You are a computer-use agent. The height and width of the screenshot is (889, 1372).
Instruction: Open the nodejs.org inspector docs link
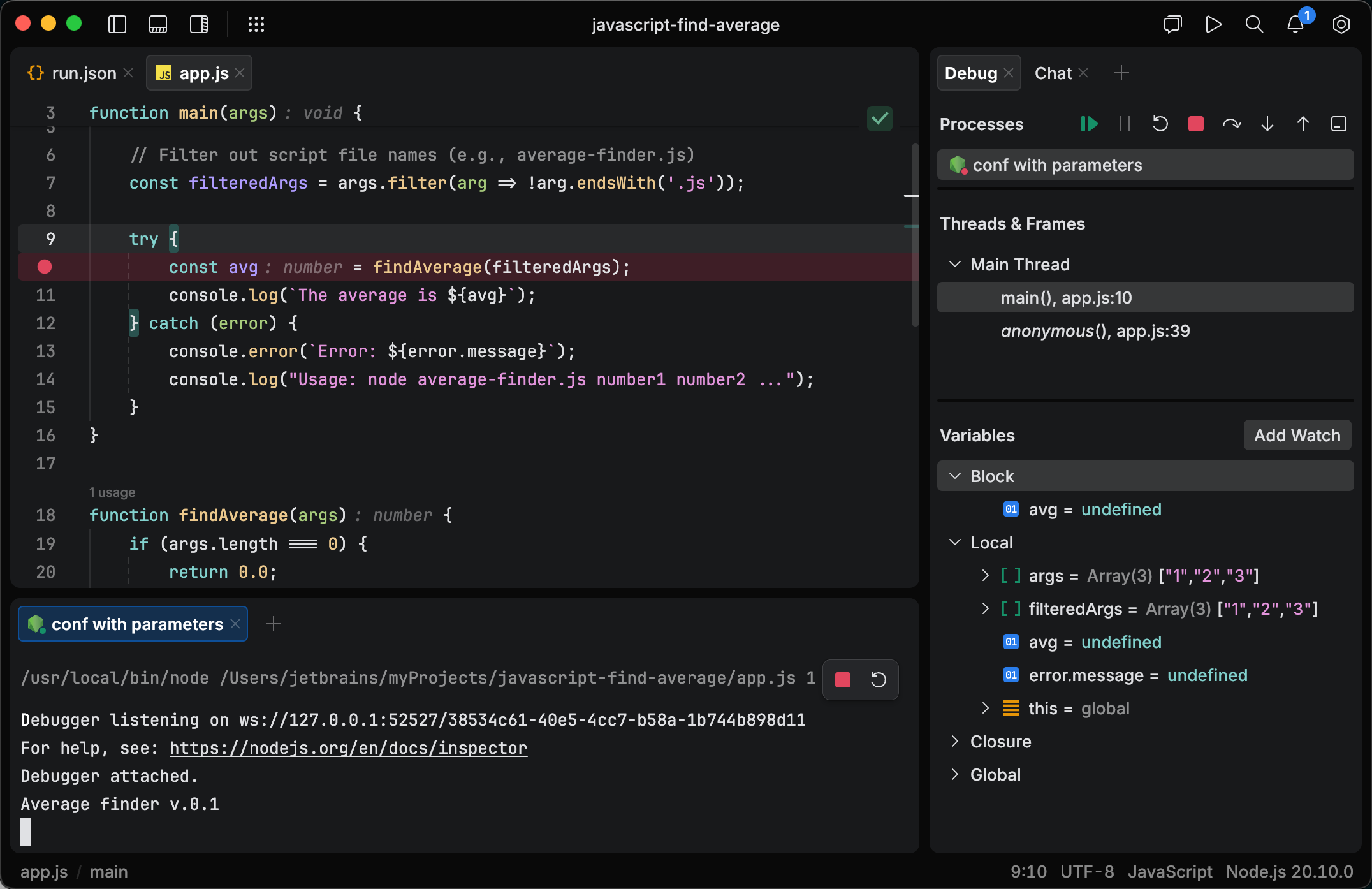tap(347, 747)
